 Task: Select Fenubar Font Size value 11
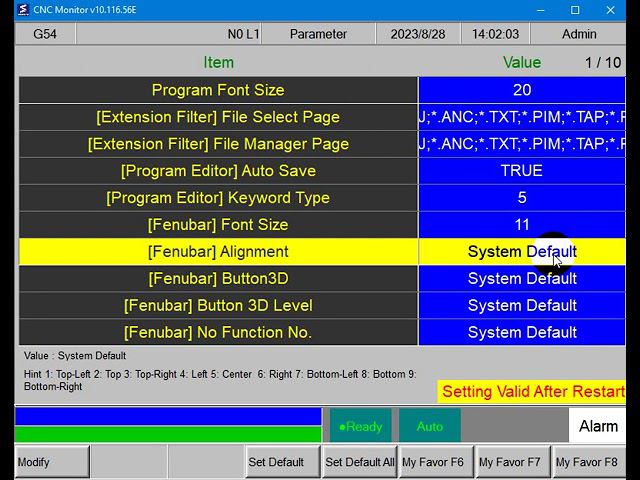tap(522, 224)
